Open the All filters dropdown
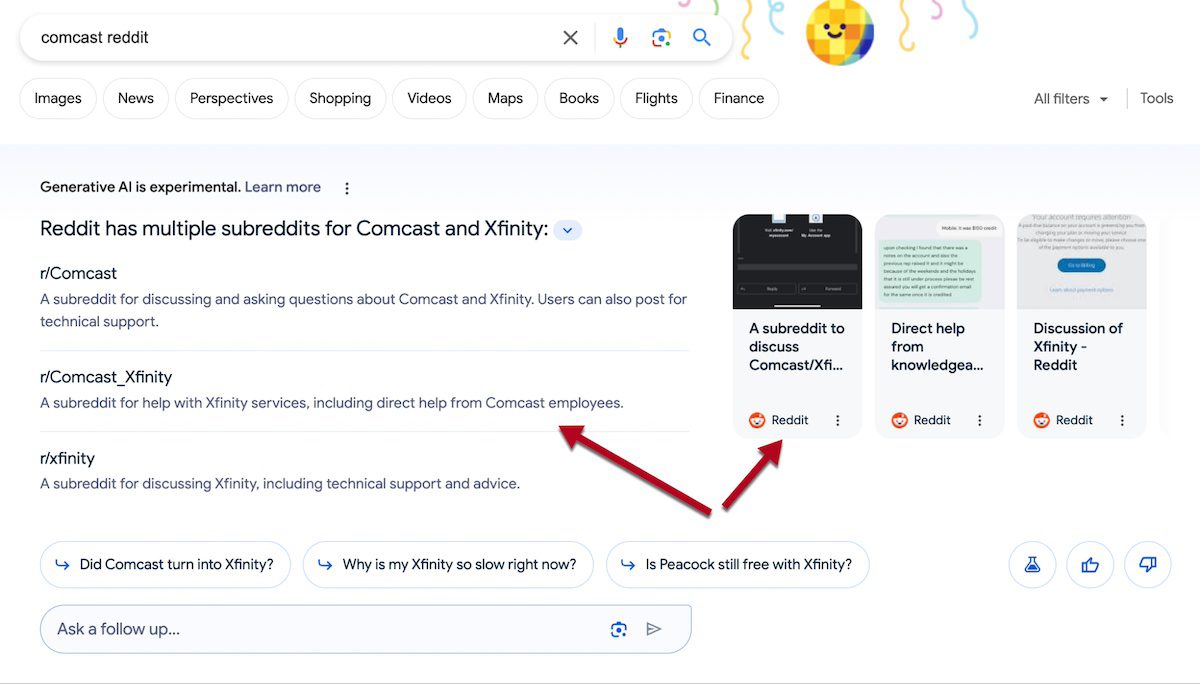The image size is (1200, 684). coord(1071,99)
